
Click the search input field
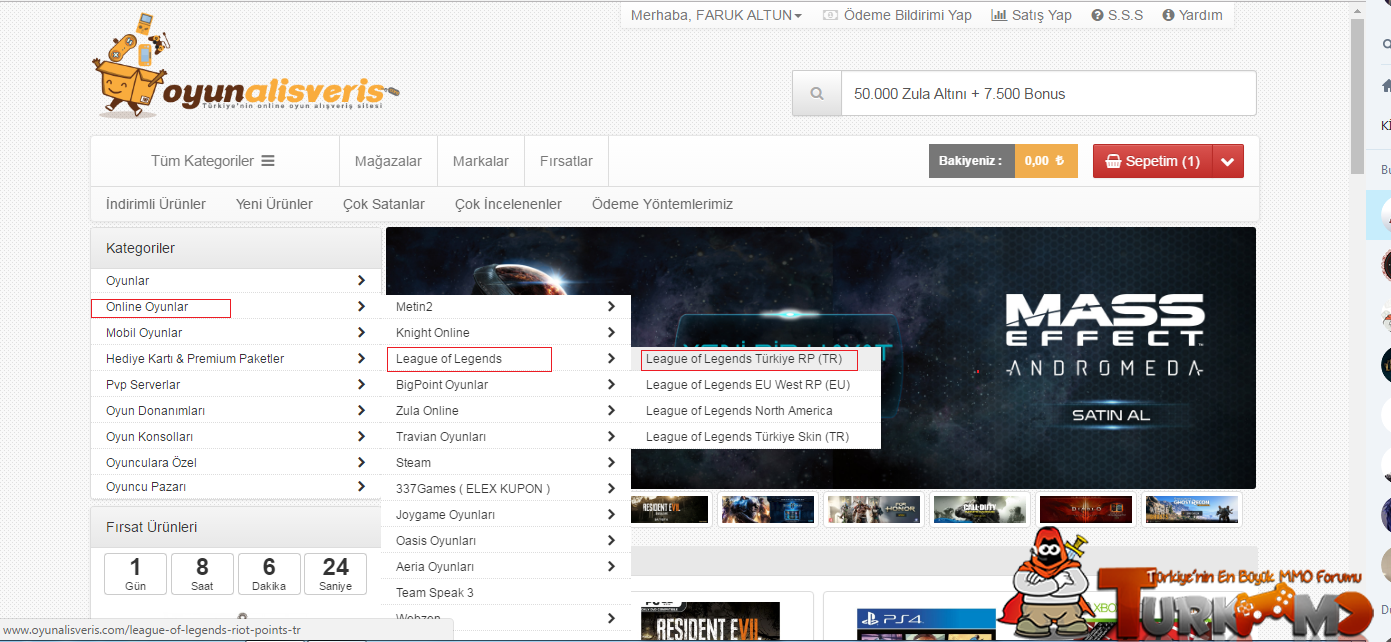(x=1048, y=94)
